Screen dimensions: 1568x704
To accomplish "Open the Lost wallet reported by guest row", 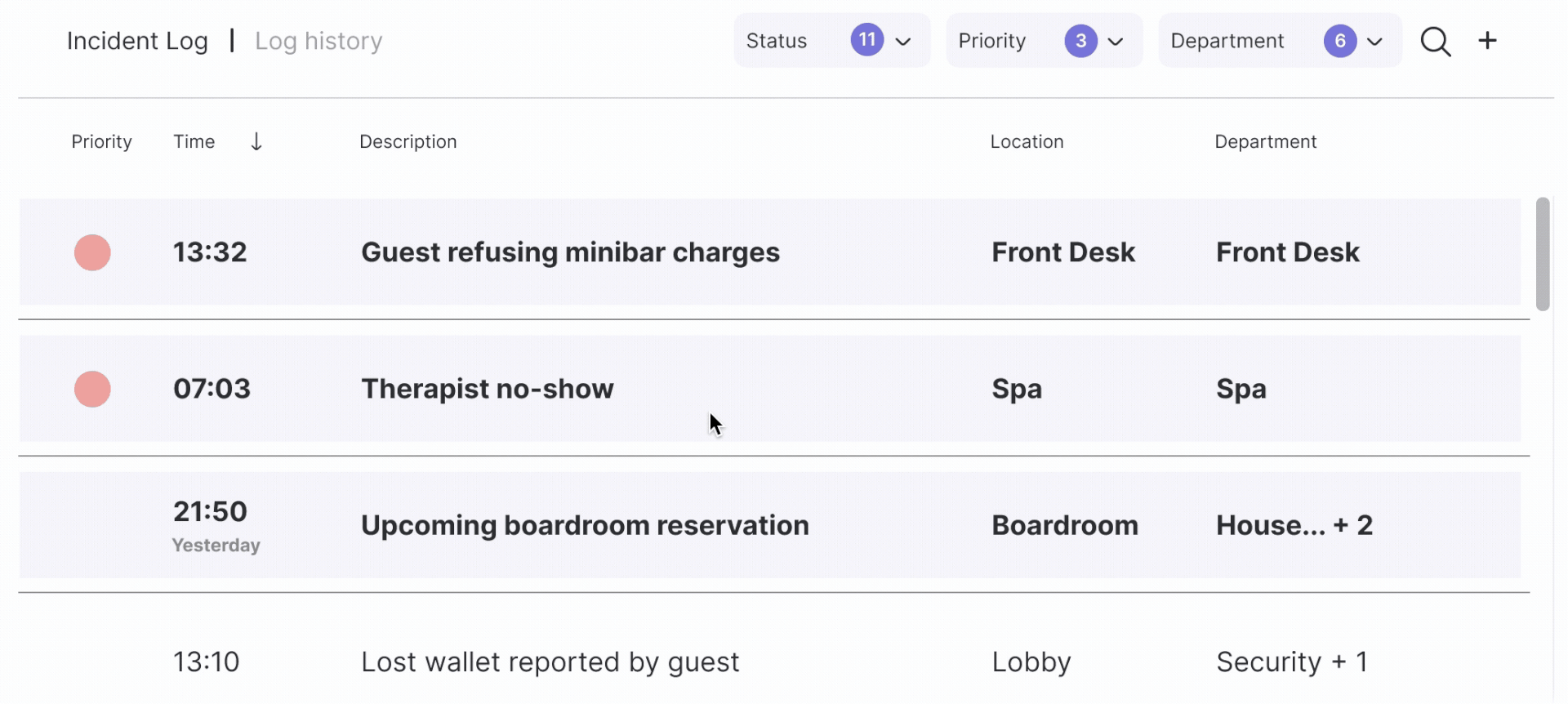I will click(x=550, y=662).
